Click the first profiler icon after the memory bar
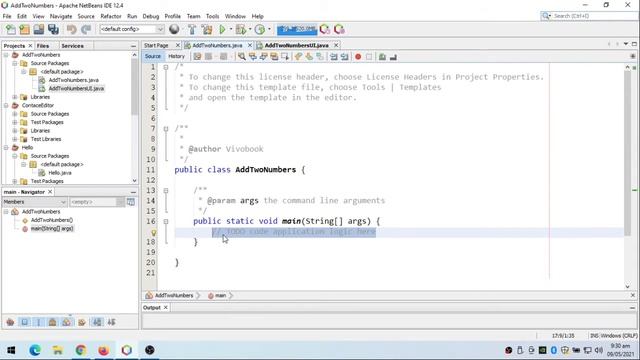 [324, 29]
